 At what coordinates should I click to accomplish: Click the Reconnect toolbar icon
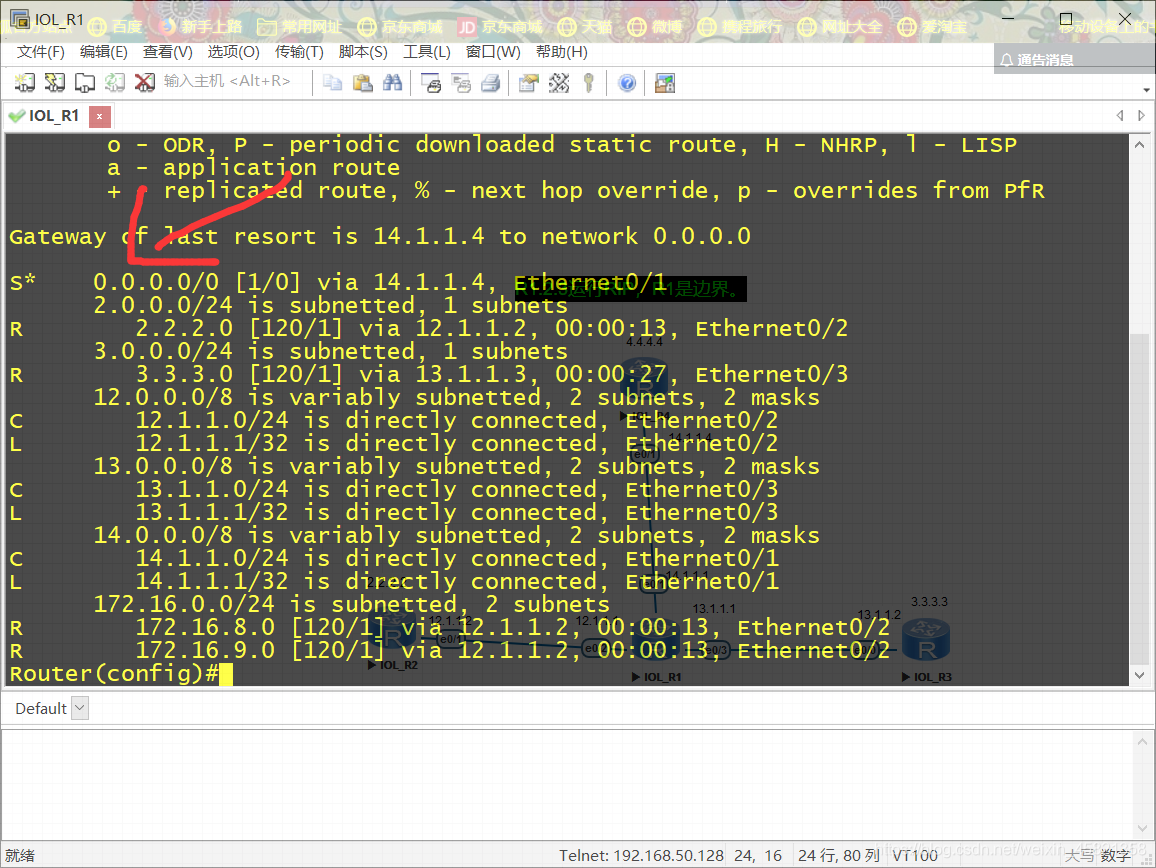pyautogui.click(x=114, y=83)
